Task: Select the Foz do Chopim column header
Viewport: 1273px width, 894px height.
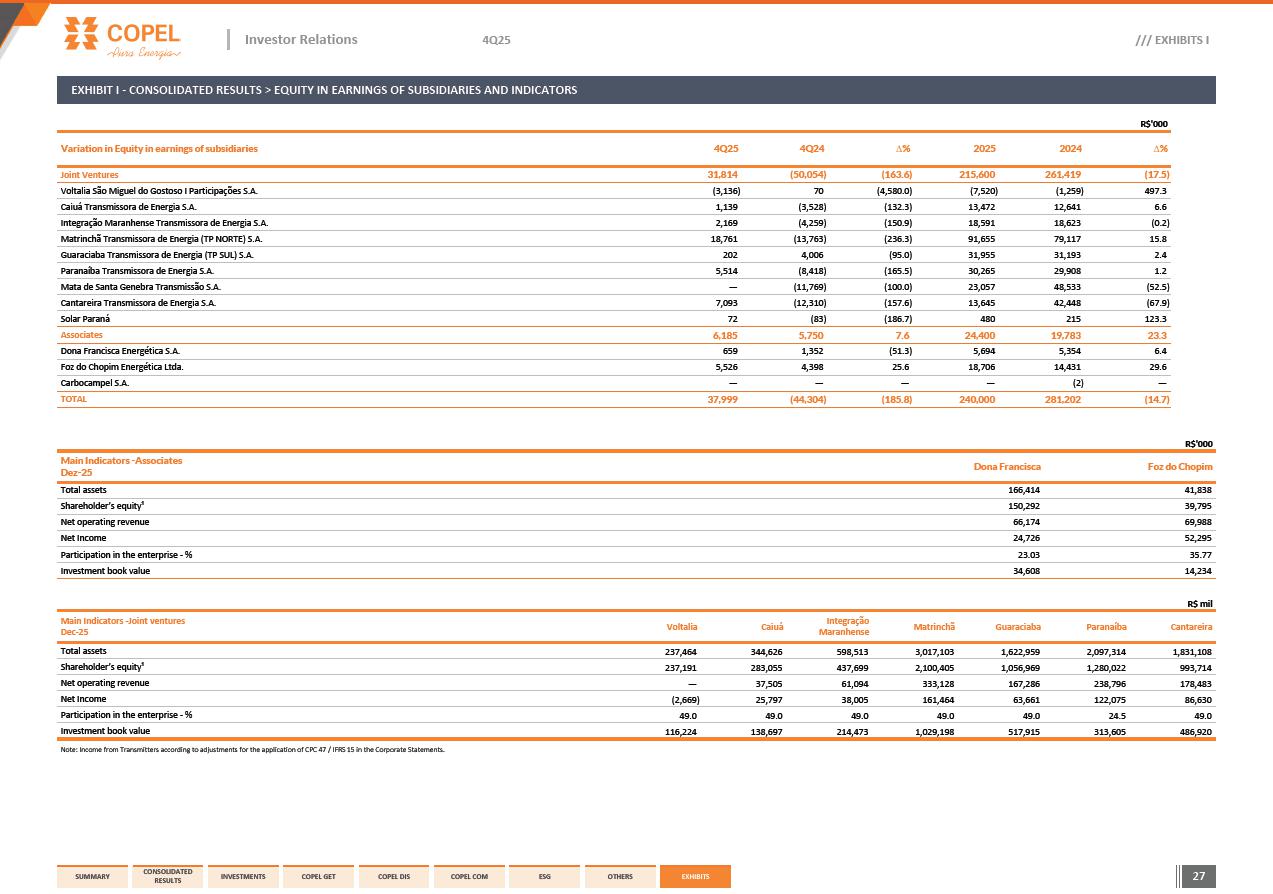Action: coord(1179,467)
